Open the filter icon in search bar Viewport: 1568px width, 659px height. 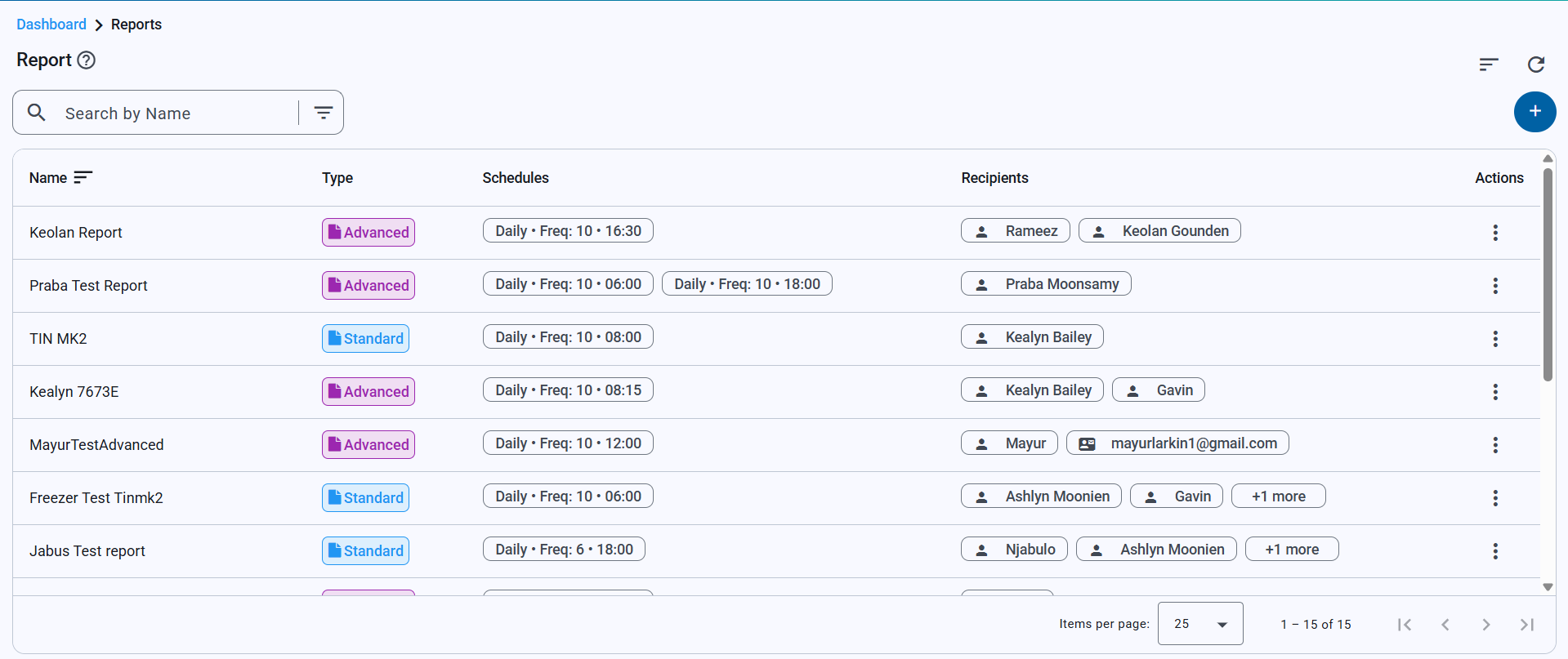[324, 113]
